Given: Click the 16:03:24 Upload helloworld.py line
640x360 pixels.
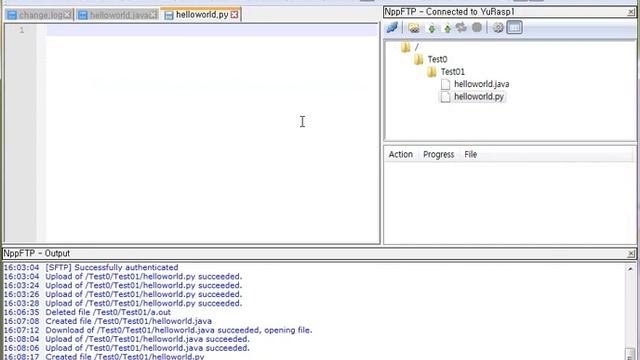Looking at the screenshot, I should tap(123, 285).
